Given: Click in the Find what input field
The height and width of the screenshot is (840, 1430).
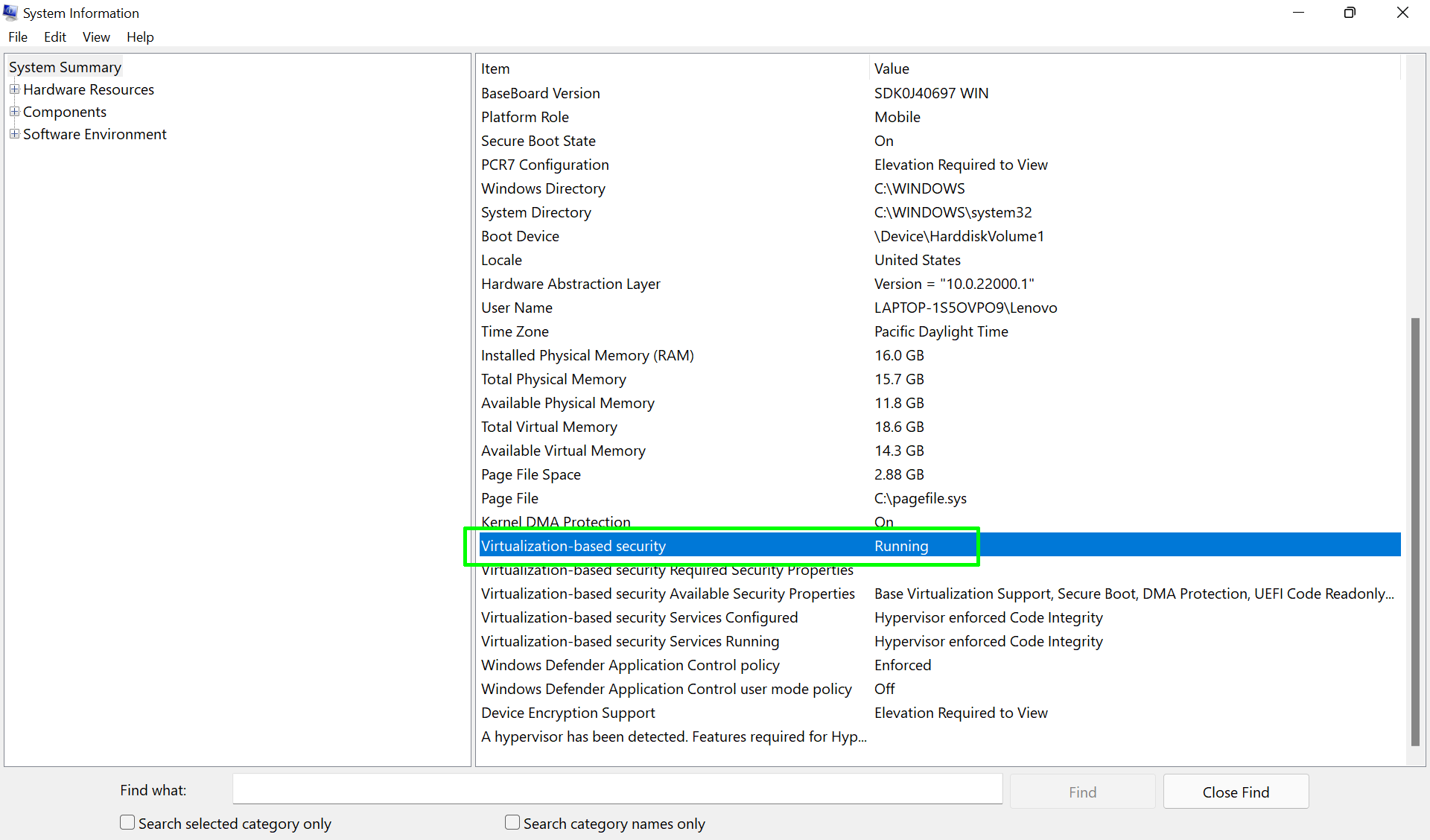Looking at the screenshot, I should (617, 791).
